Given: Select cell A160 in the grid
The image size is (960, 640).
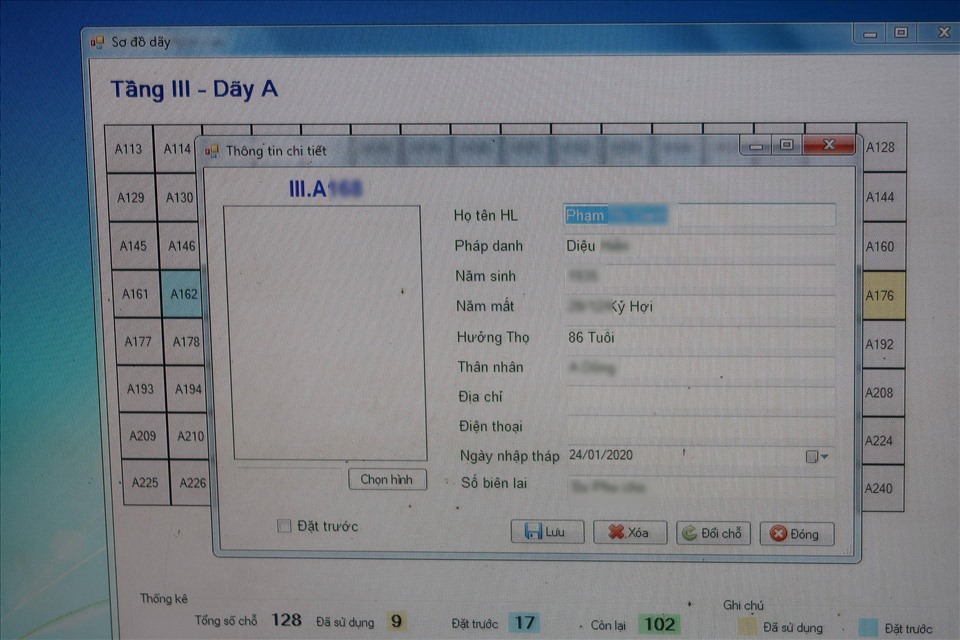Looking at the screenshot, I should [884, 247].
